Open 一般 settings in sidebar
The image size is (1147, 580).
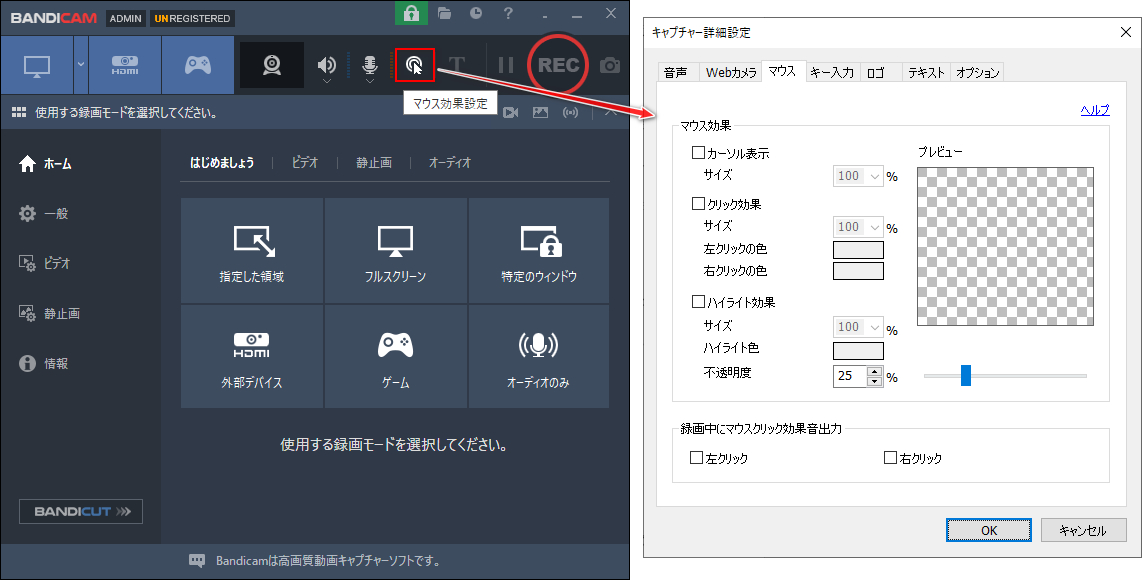point(44,214)
